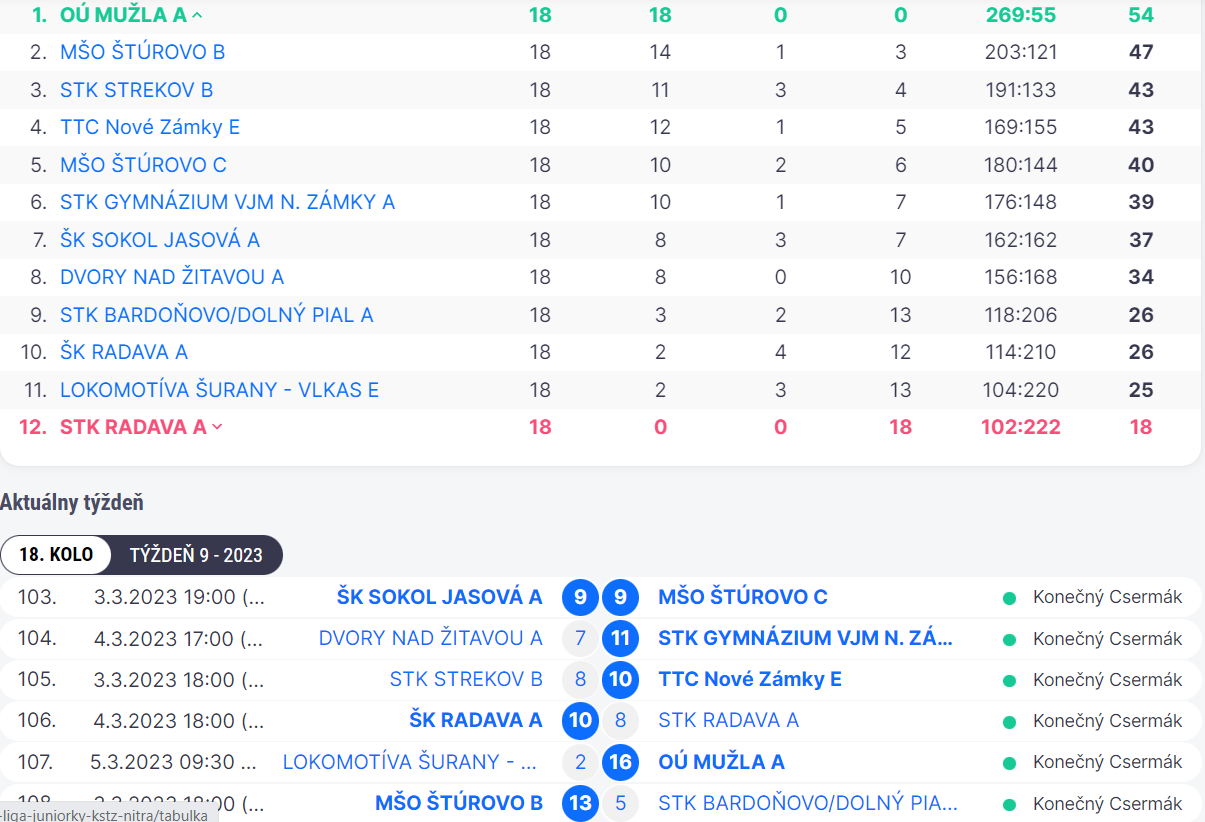
Task: Click ŠK SOKOL JASOVÁ A score ratio 162:162
Action: 1020,240
